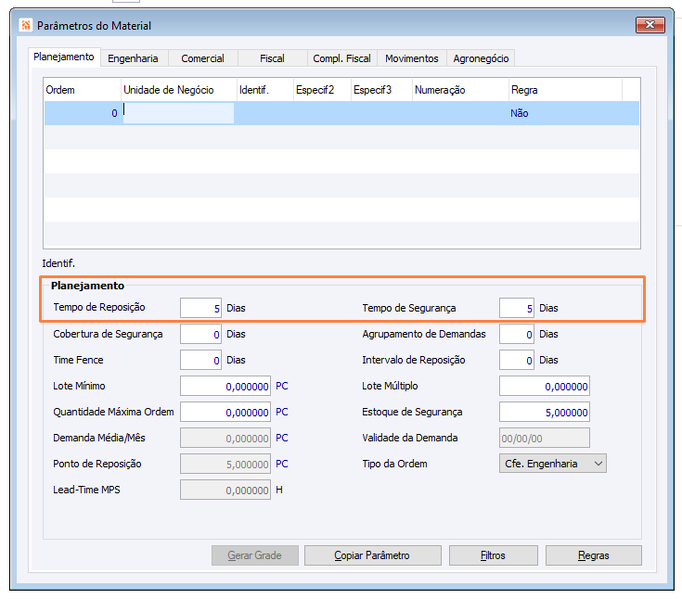
Task: Click the Não value in Regra column
Action: pyautogui.click(x=519, y=114)
